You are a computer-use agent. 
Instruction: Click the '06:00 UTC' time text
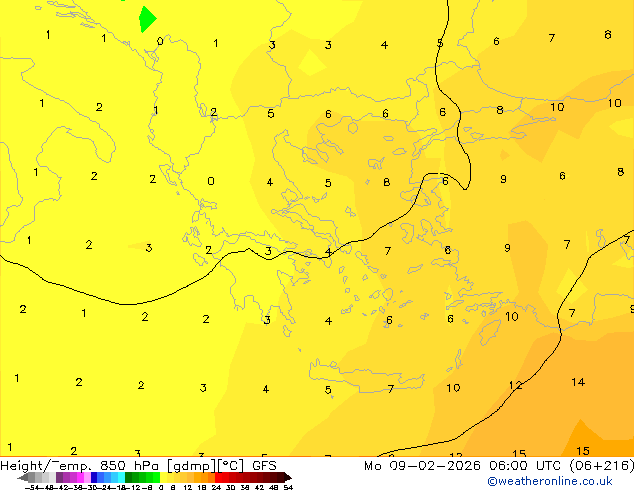(525, 466)
